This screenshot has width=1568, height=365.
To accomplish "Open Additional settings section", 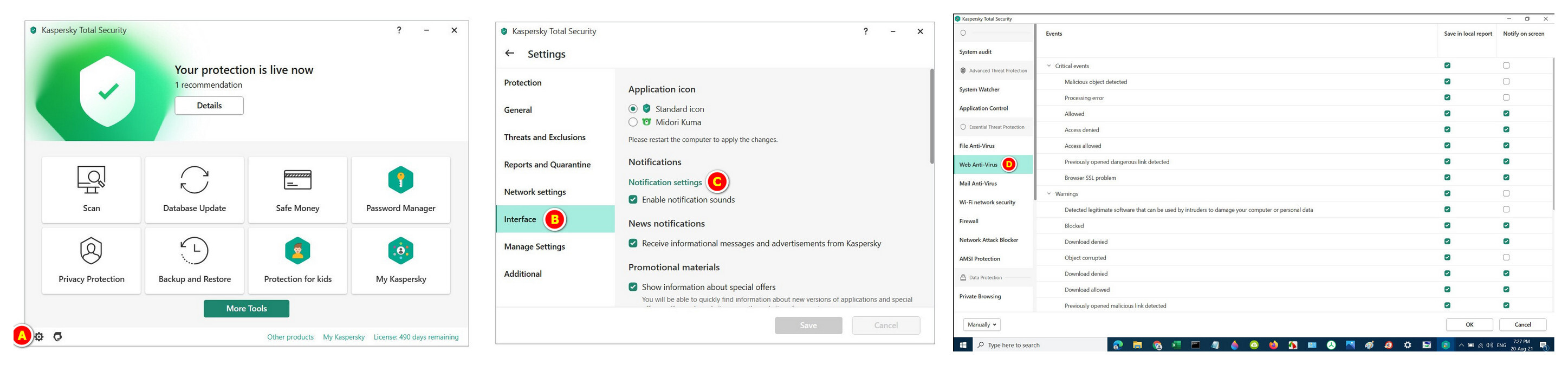I will pos(555,274).
